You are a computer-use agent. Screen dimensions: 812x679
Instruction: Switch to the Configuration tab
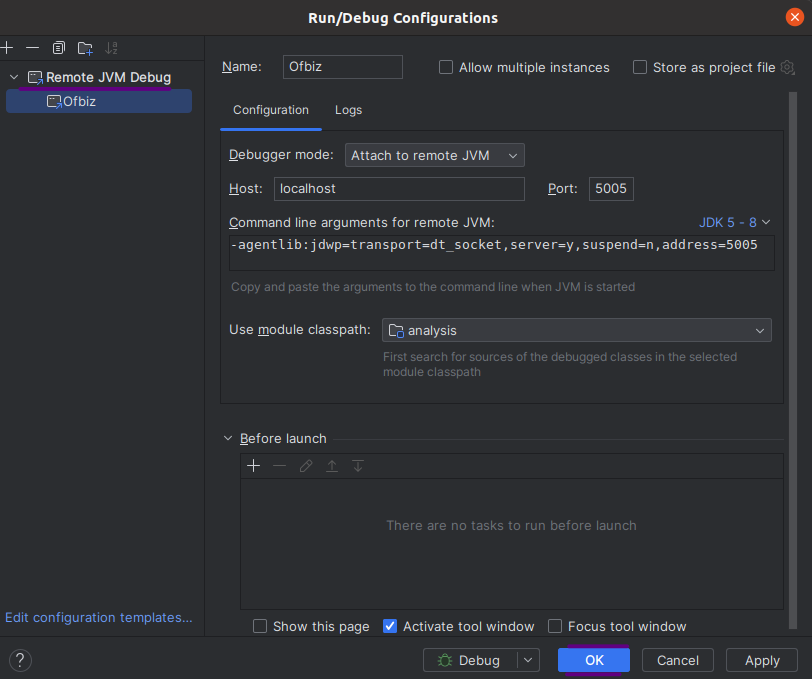click(271, 110)
